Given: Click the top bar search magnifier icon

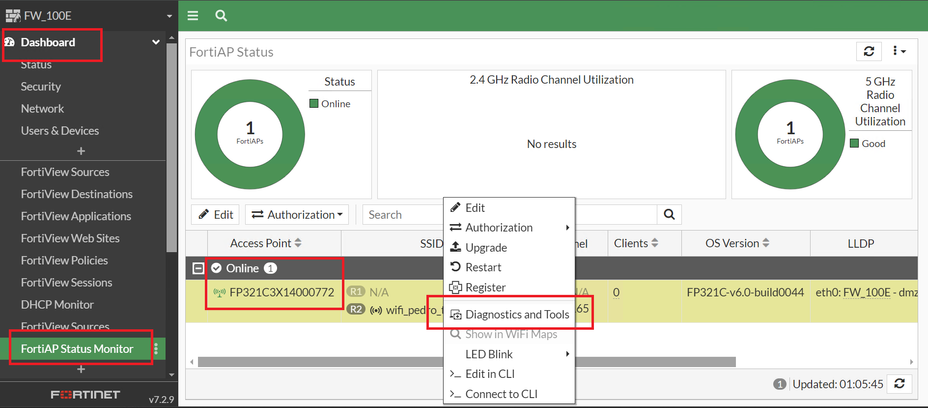Looking at the screenshot, I should [221, 16].
